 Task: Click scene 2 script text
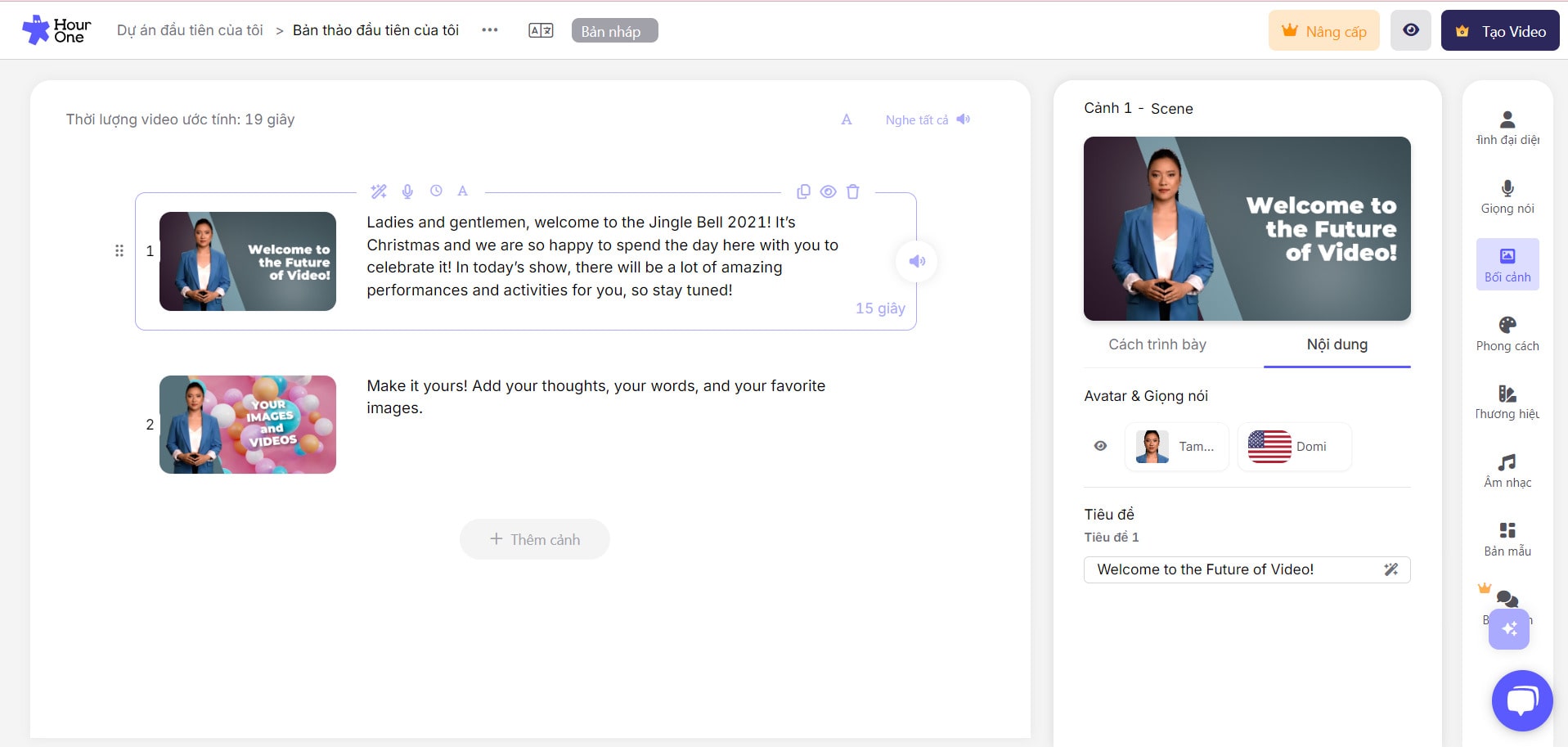click(x=596, y=397)
